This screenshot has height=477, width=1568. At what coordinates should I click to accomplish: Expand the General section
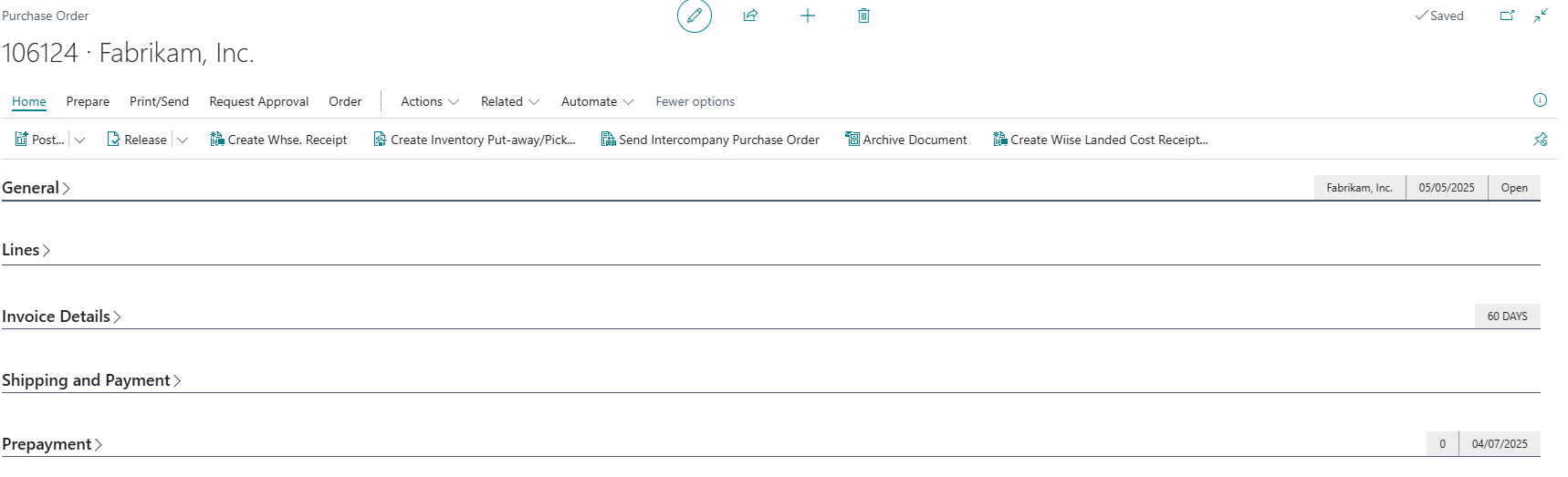click(36, 188)
